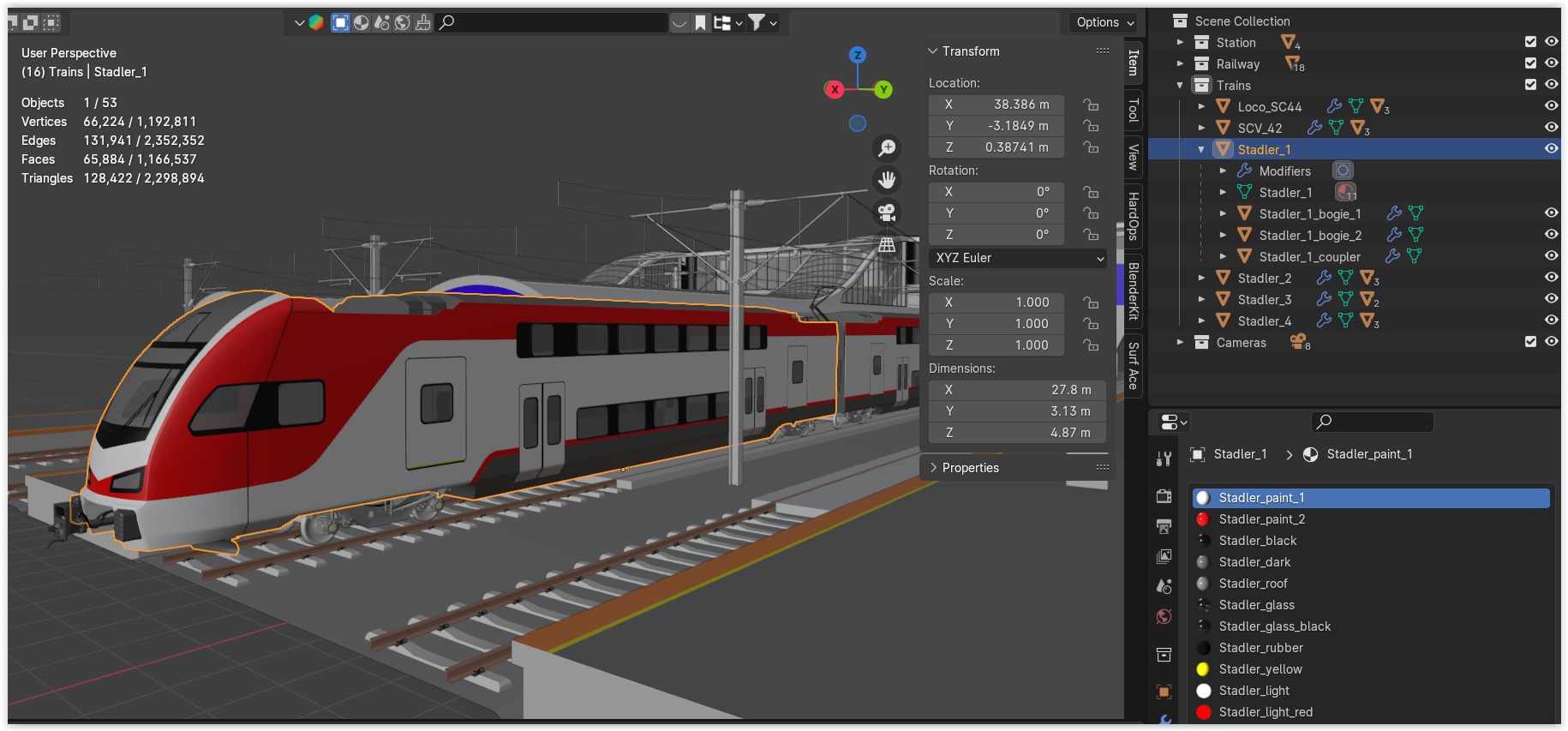Open the Object properties orange square icon

tap(1164, 691)
